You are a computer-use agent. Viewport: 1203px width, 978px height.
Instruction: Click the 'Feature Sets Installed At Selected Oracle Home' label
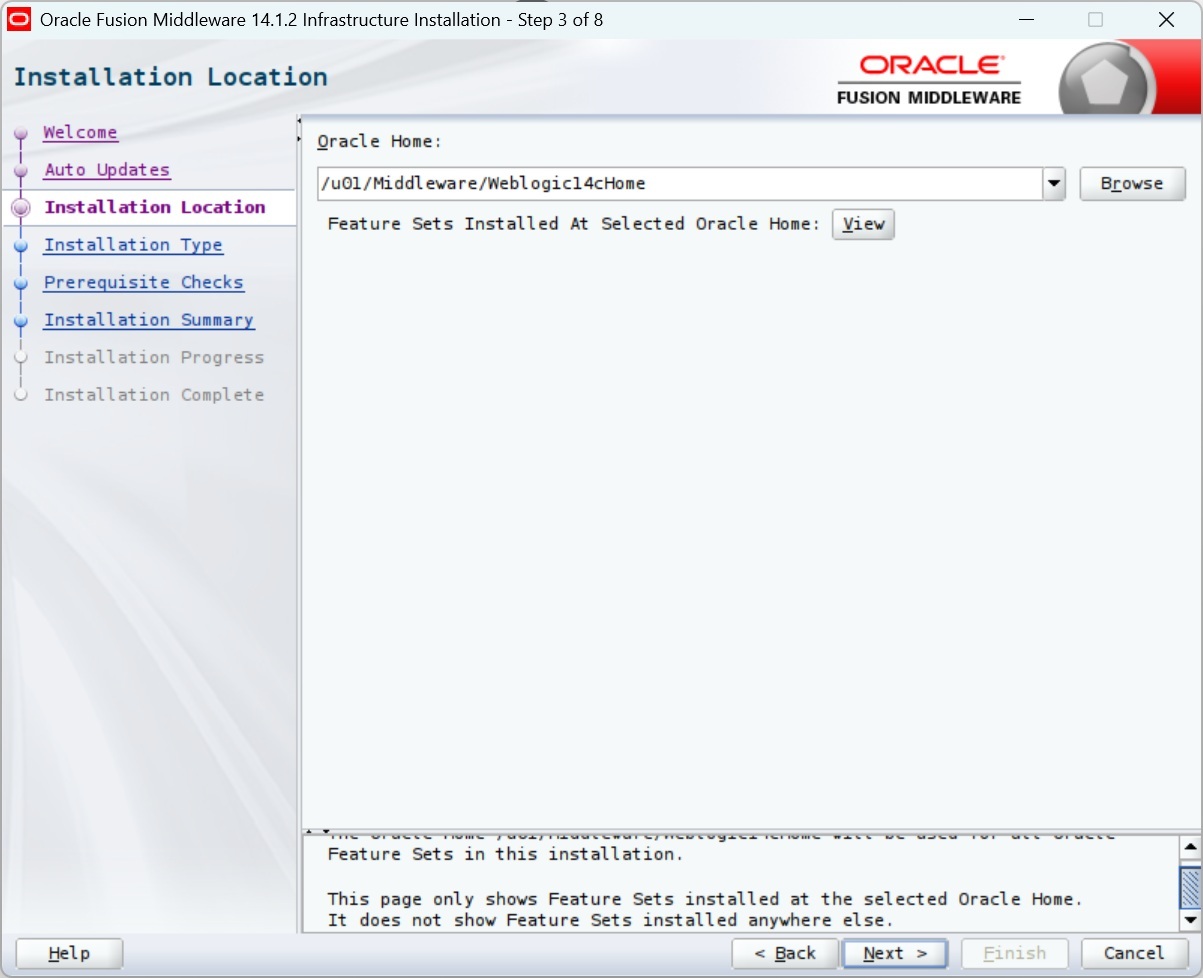pos(574,224)
